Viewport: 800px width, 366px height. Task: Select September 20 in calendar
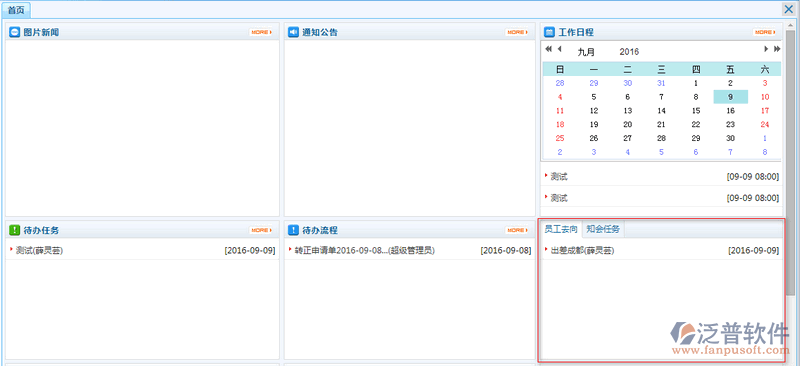[628, 124]
